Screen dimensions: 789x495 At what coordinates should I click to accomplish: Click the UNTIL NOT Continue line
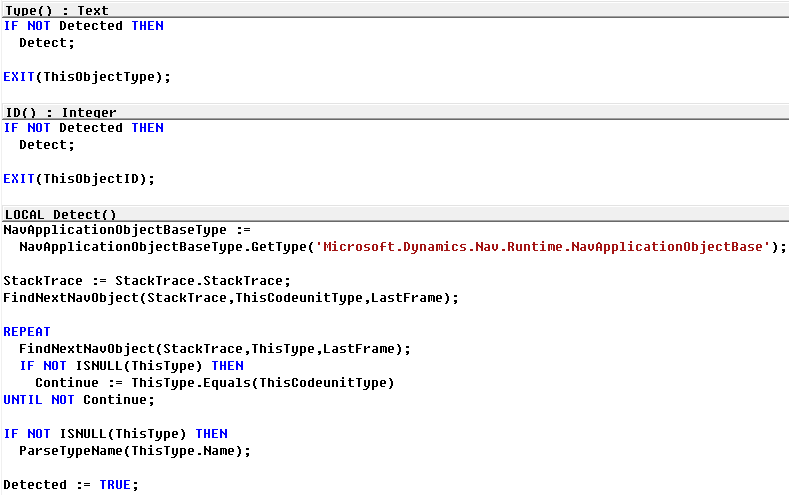click(78, 400)
